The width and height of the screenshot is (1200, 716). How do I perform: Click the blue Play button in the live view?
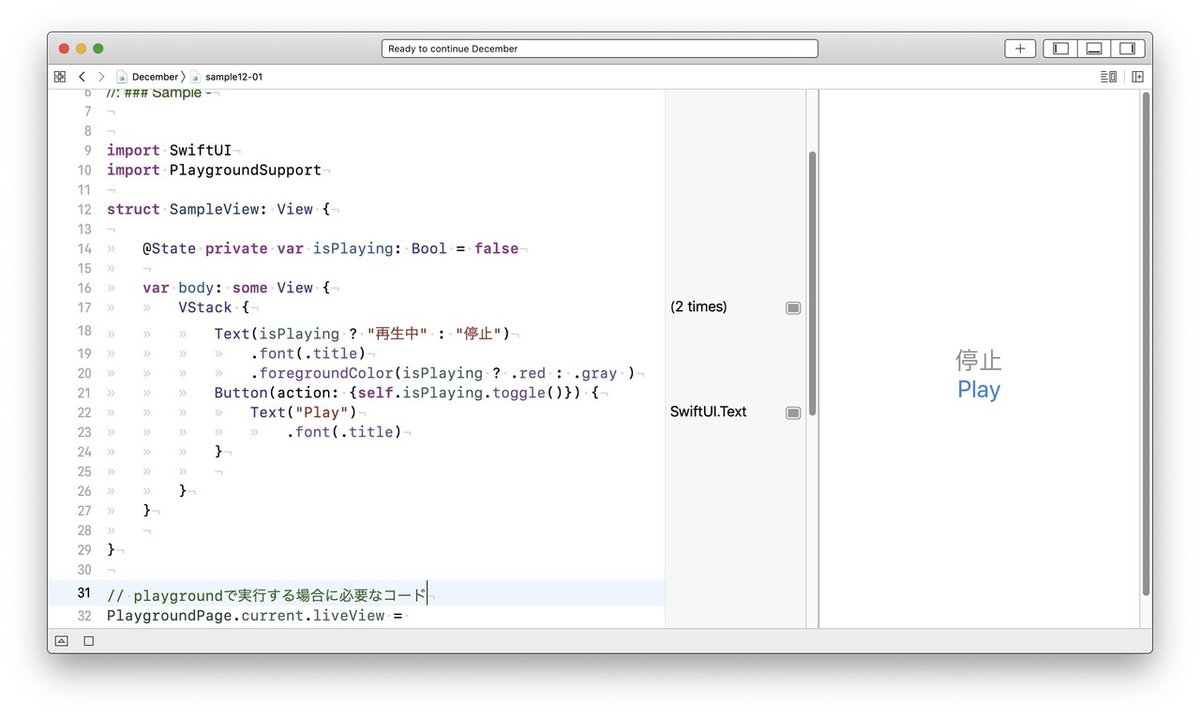point(979,390)
